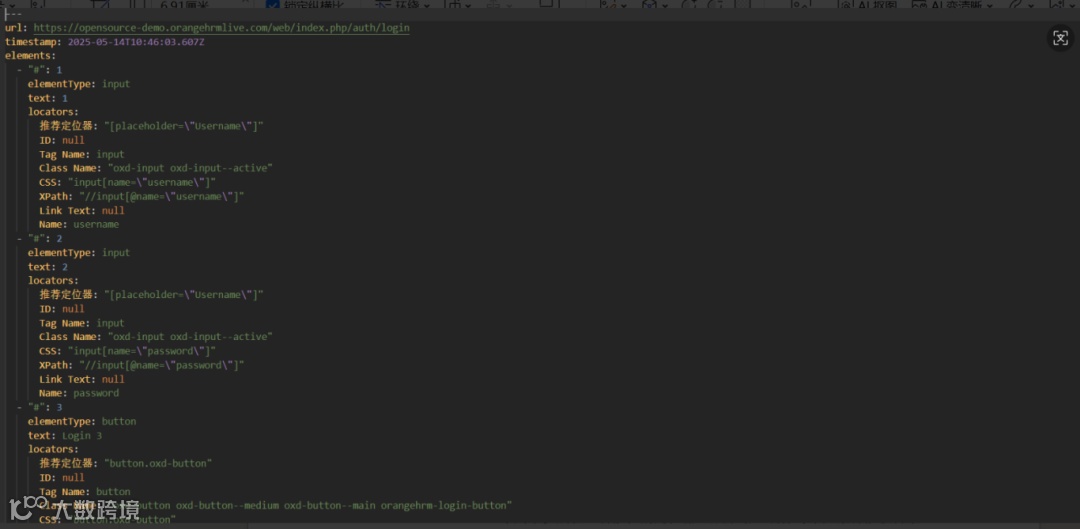
Task: Select the 'text: 2' line
Action: tap(48, 267)
